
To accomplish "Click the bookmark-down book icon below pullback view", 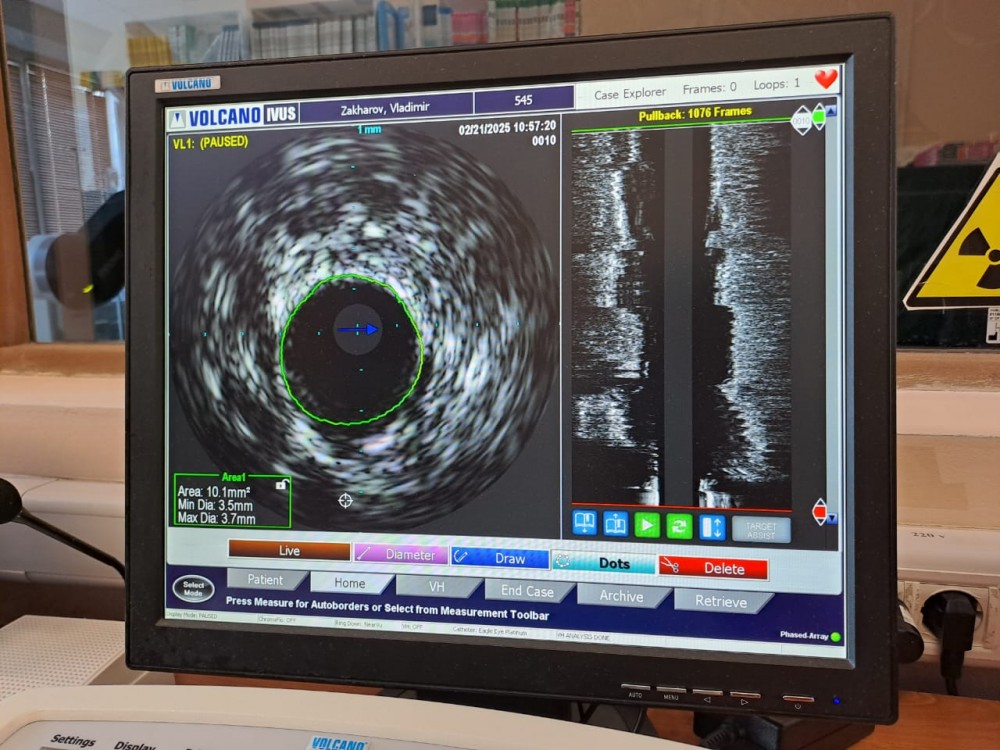I will point(584,523).
